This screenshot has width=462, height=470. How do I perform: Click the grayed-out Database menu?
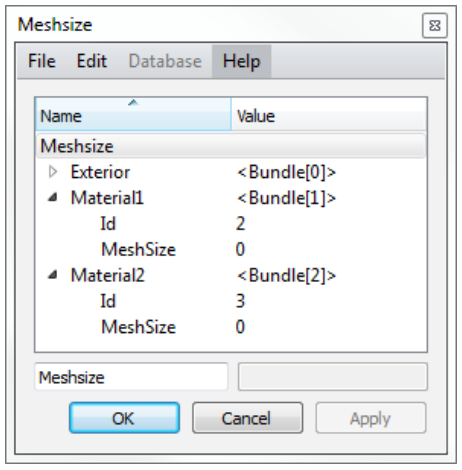click(165, 61)
